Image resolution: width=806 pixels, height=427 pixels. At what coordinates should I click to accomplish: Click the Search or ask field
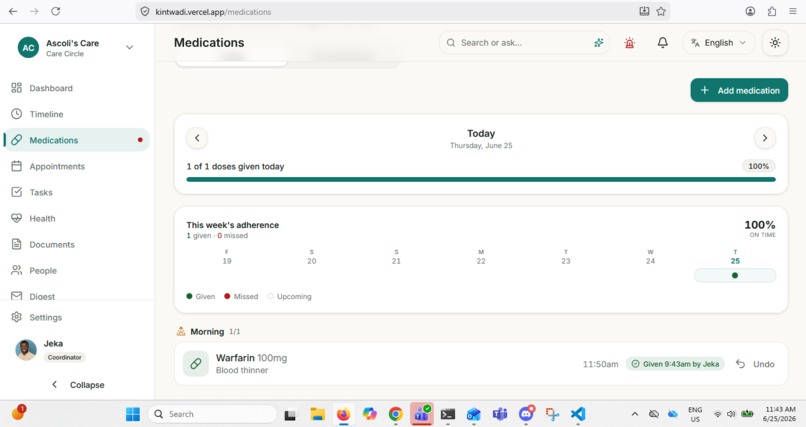523,43
